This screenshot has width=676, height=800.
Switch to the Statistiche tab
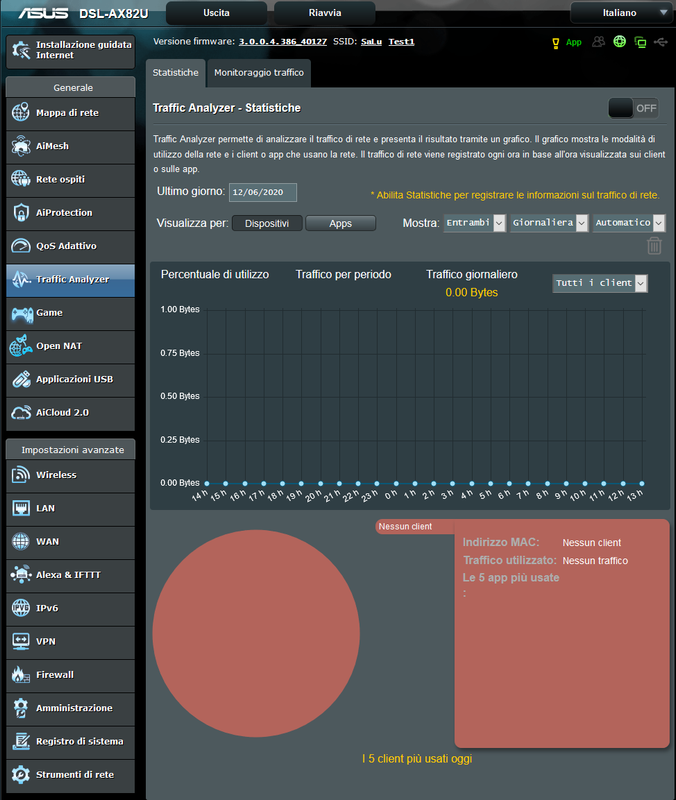point(176,73)
